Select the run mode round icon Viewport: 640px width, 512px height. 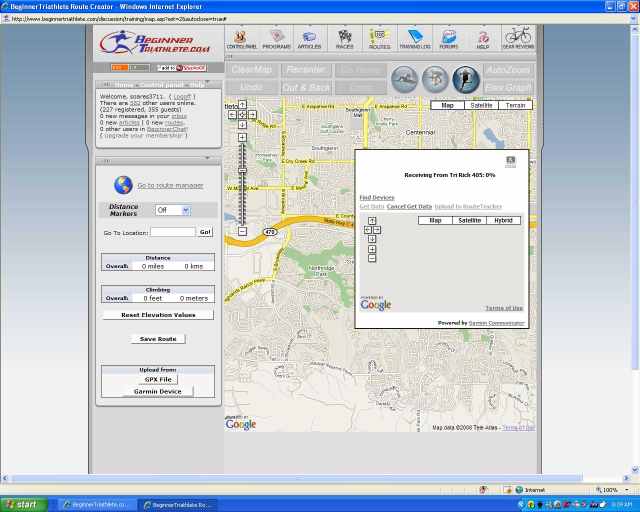point(466,79)
